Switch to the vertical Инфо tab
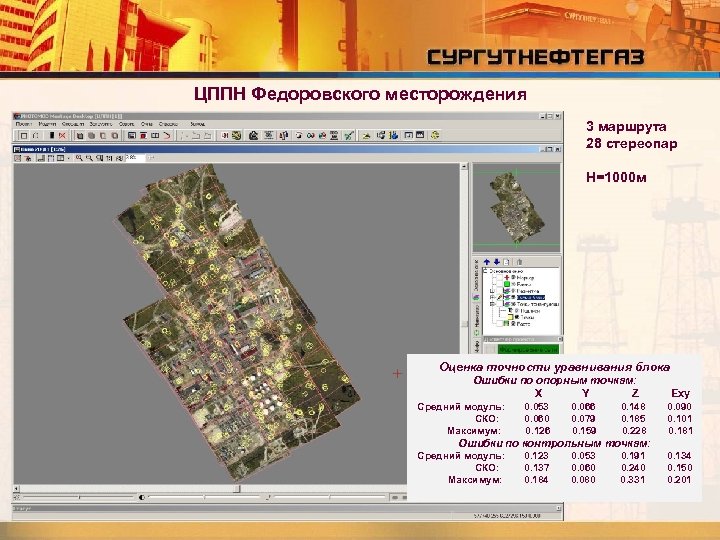 click(477, 346)
